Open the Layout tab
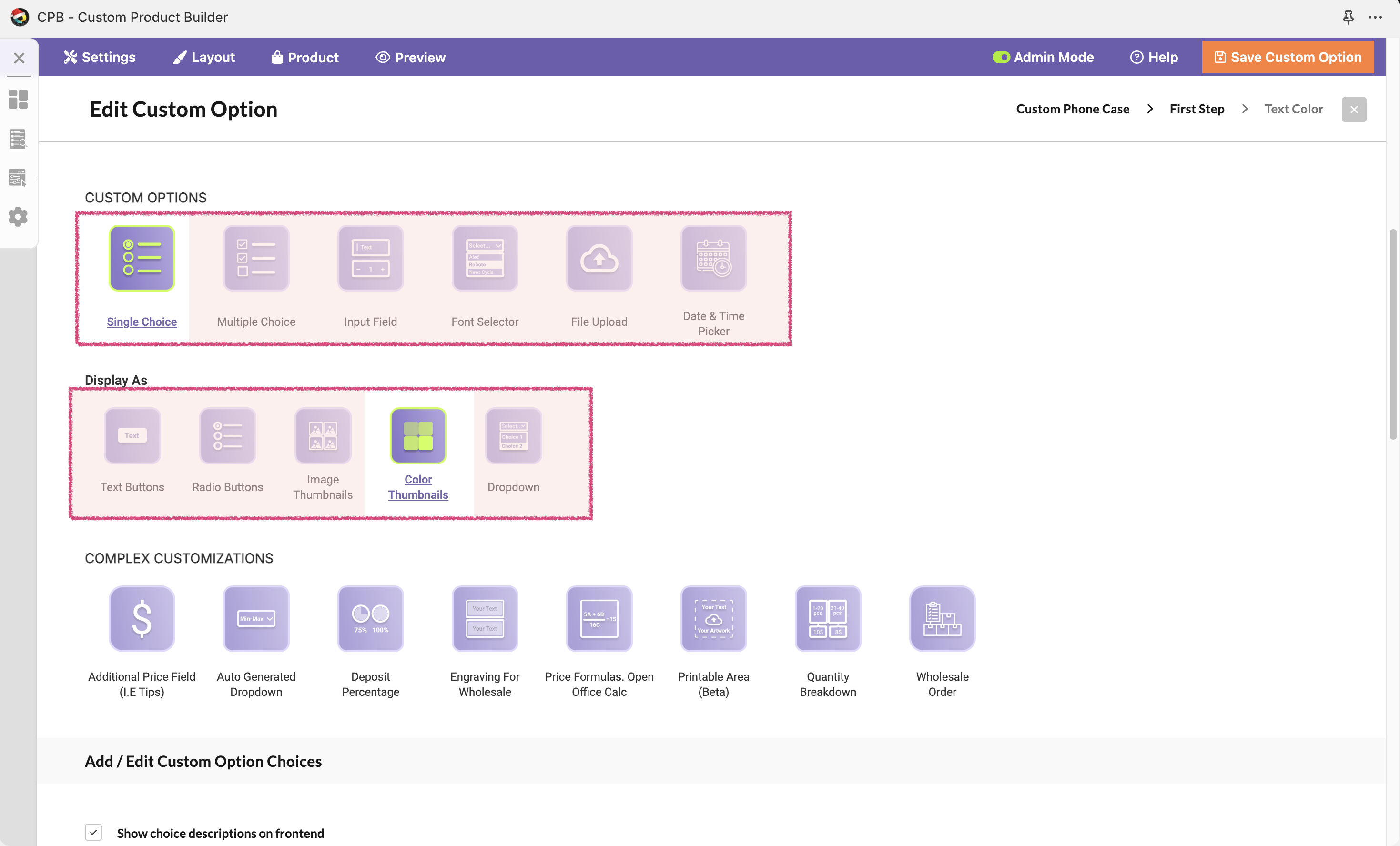The image size is (1400, 846). click(x=203, y=57)
